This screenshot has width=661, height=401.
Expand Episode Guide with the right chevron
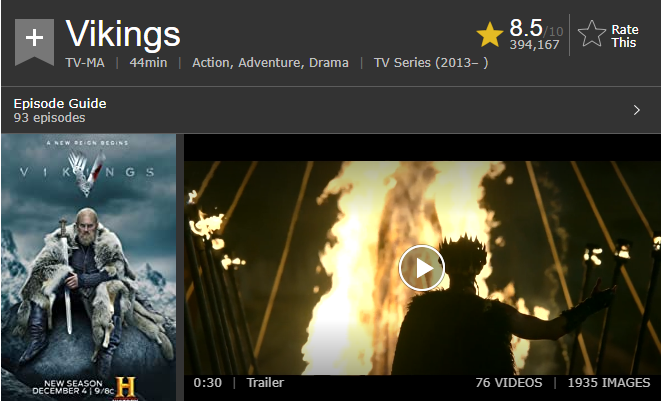coord(637,110)
